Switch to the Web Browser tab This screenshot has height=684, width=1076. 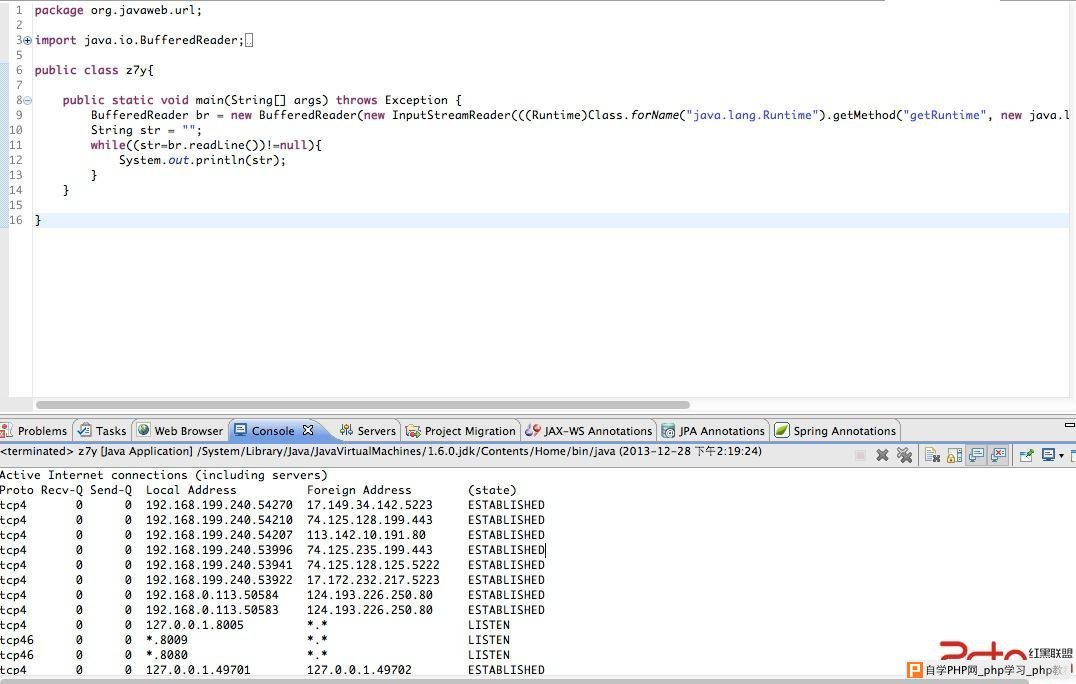coord(180,431)
